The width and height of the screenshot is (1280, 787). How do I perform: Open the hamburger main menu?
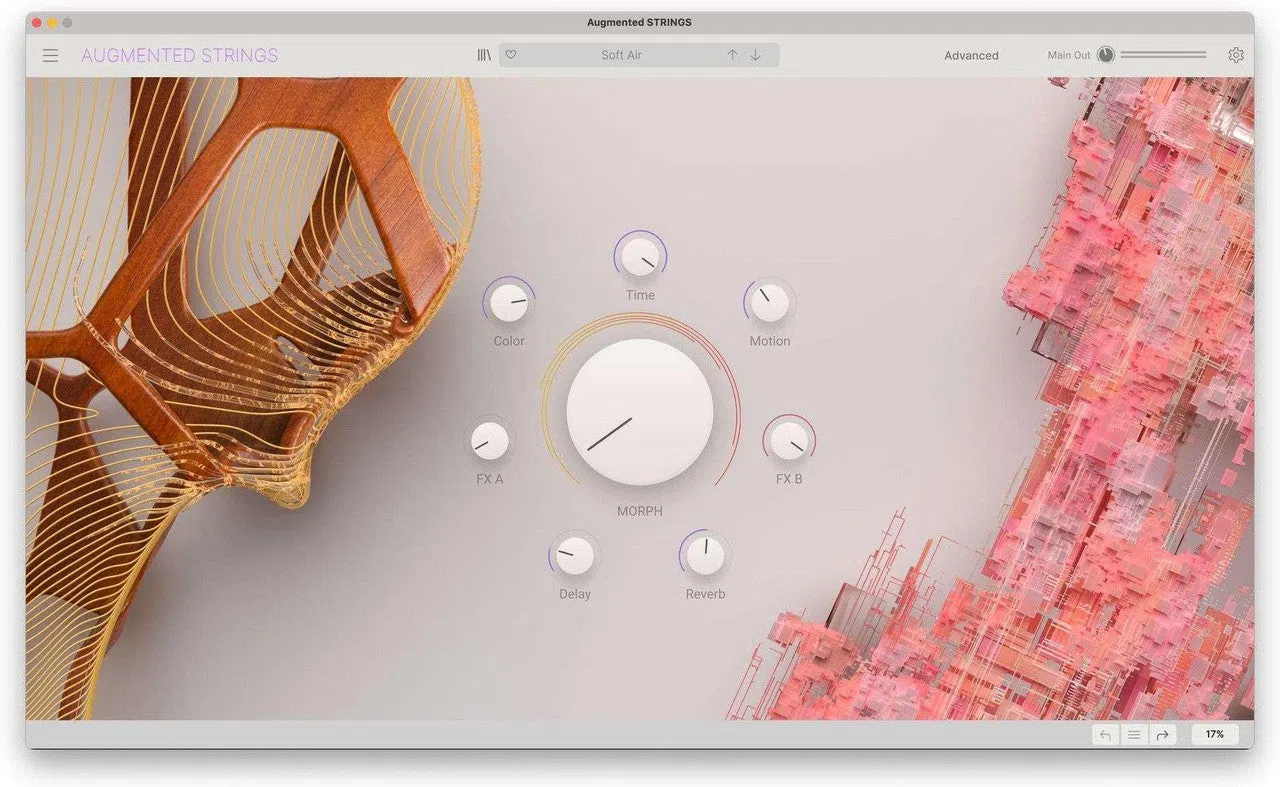pos(50,56)
